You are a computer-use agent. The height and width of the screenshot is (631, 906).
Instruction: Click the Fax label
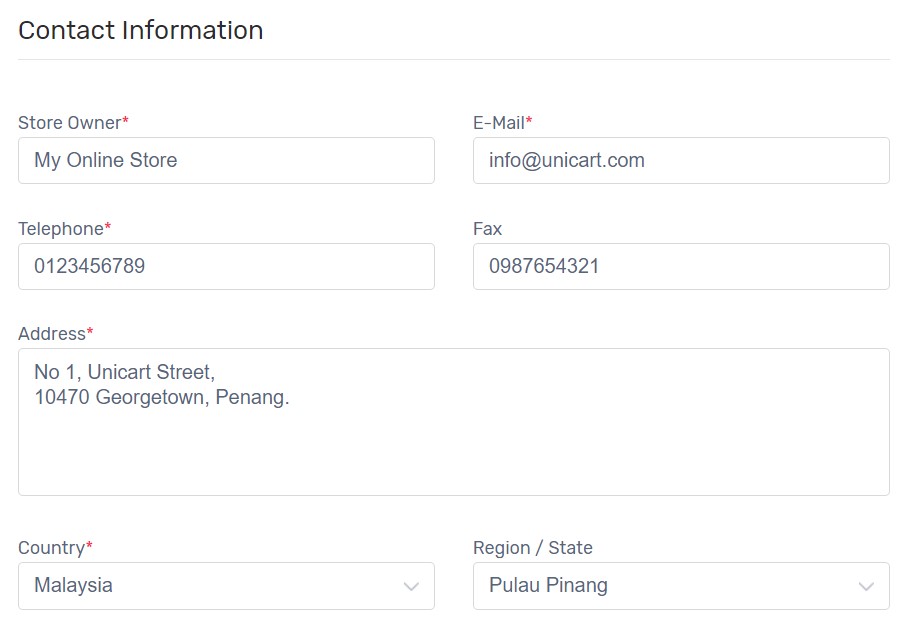point(488,229)
